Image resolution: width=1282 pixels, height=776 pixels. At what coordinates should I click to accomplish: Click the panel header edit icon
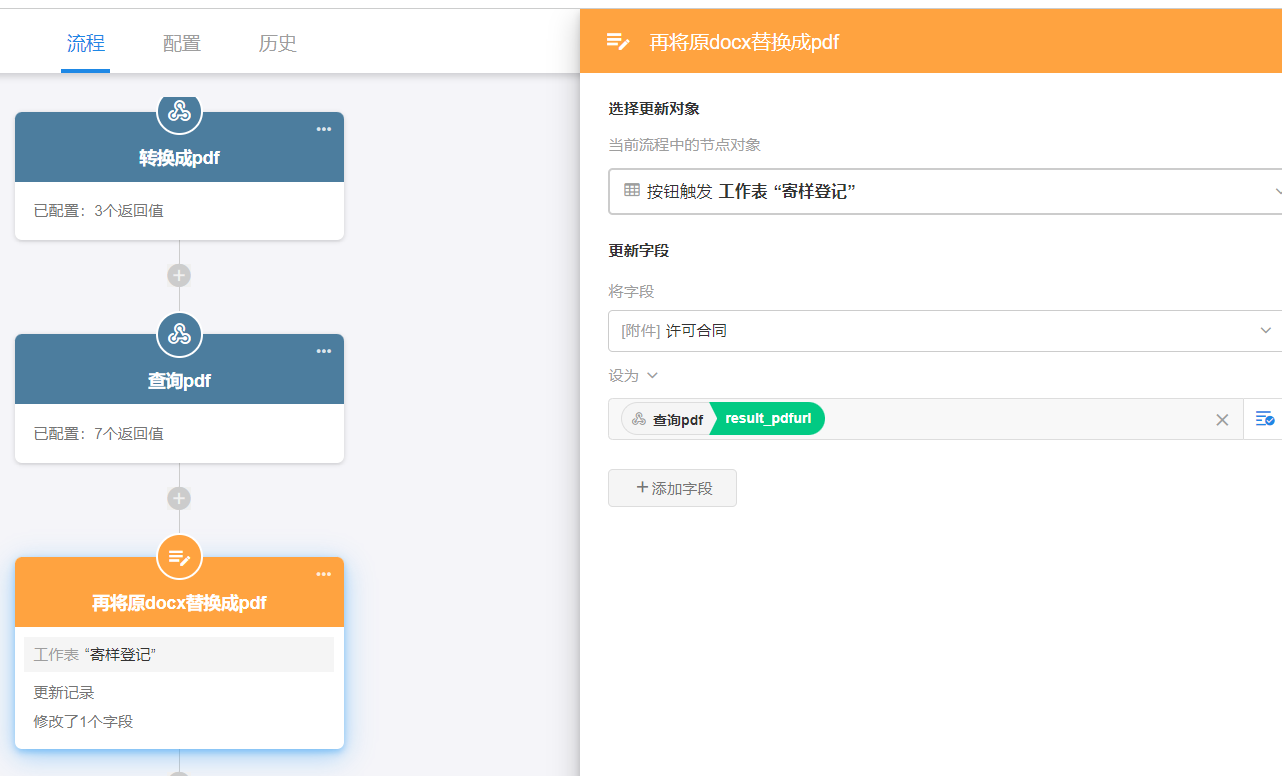618,42
